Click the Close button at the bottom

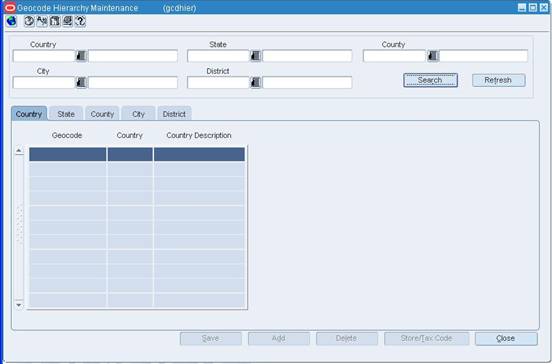coord(506,339)
